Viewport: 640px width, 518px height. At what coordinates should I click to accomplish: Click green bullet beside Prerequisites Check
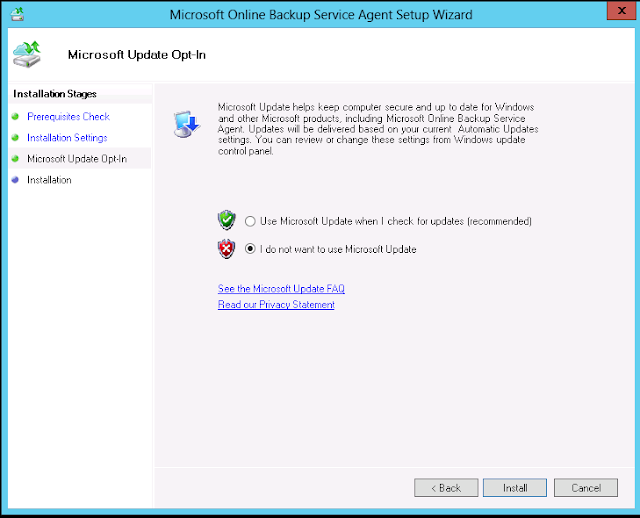tap(16, 117)
